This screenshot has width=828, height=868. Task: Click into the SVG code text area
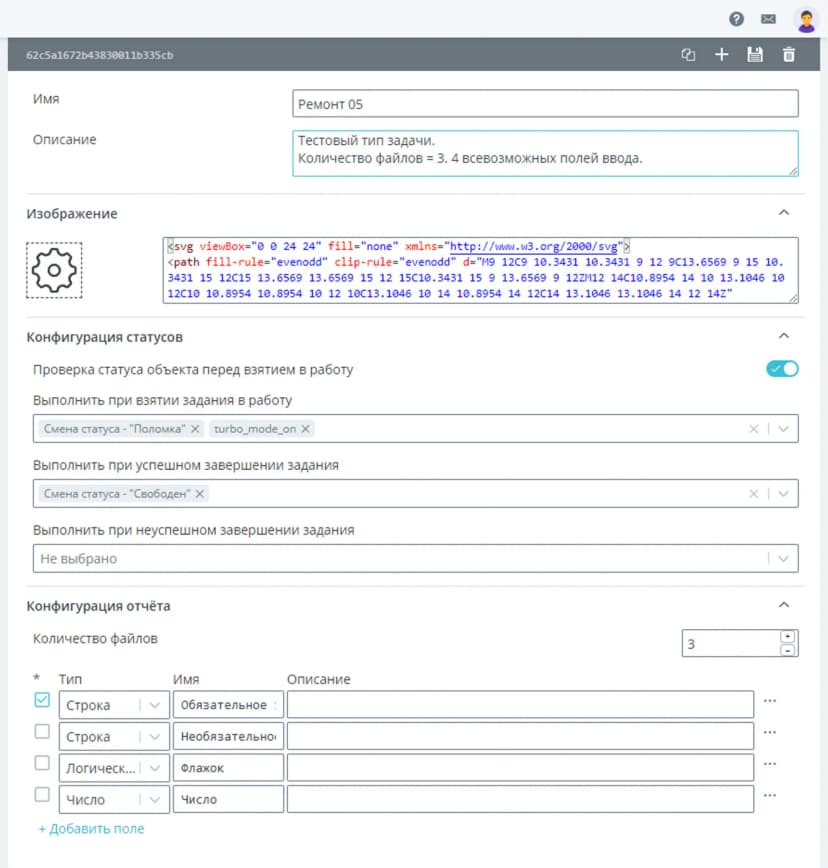[x=480, y=270]
